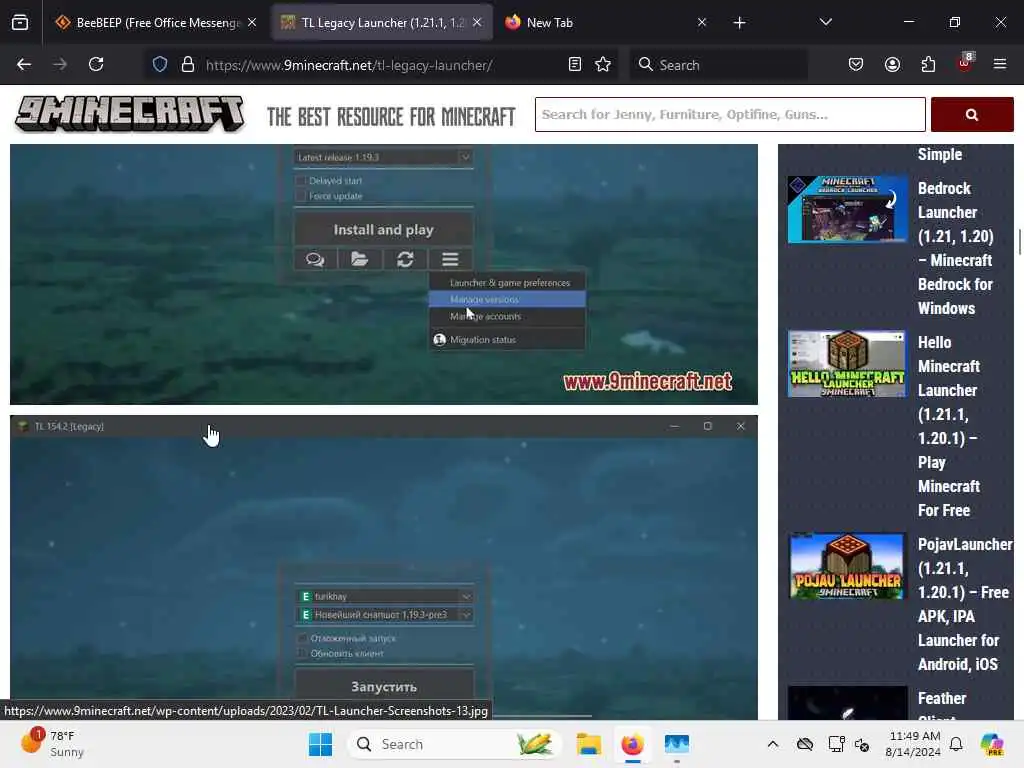
Task: Click the Hello Minecraft Launcher thumbnail
Action: (x=847, y=364)
